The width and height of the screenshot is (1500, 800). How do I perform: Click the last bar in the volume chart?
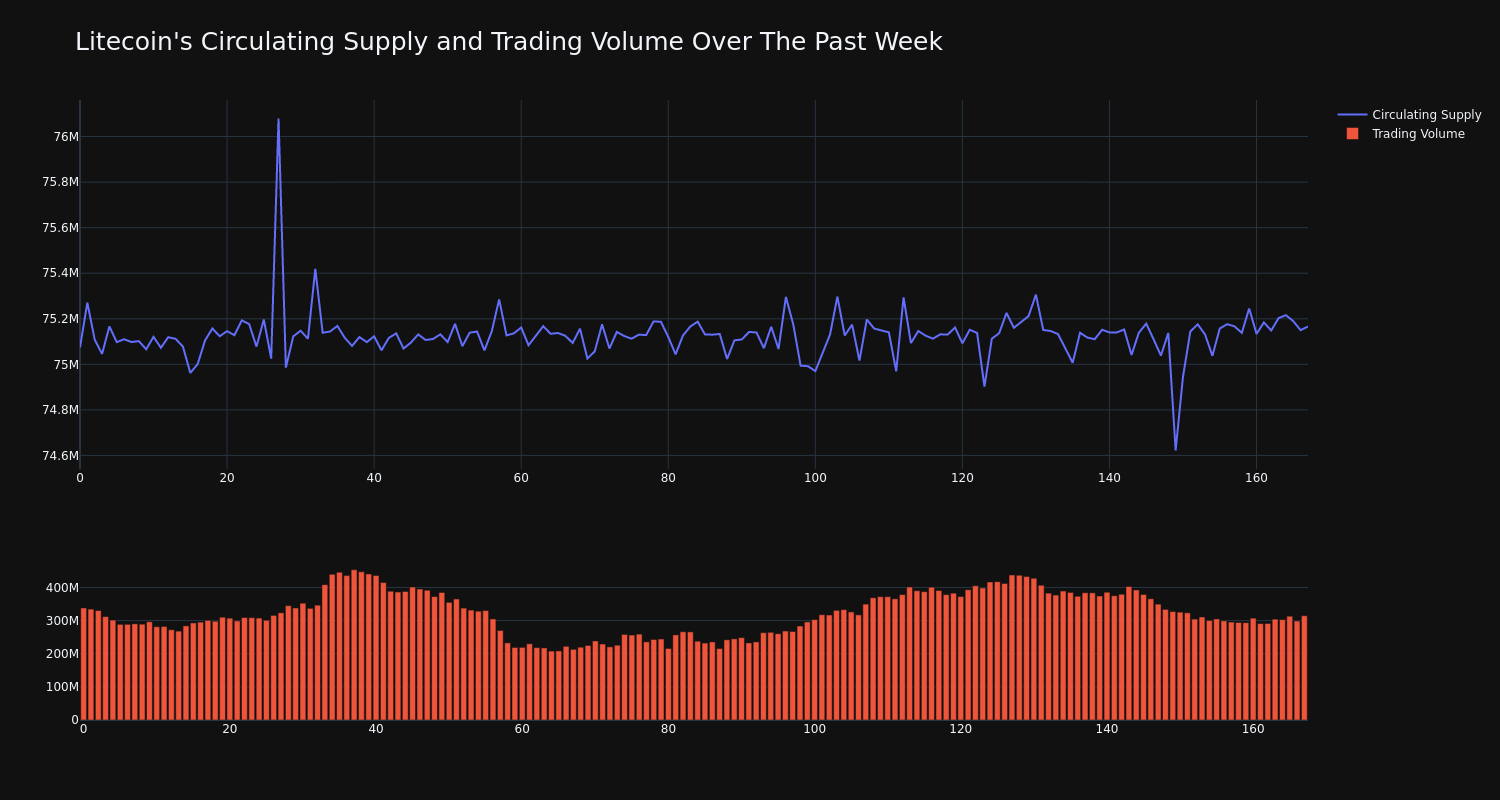coord(1304,668)
